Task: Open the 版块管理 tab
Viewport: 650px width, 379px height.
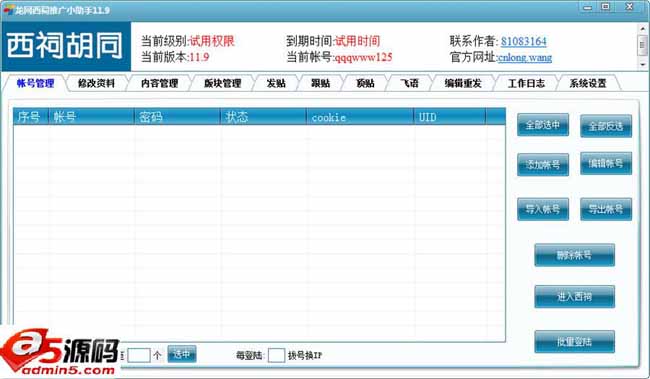Action: pos(223,83)
